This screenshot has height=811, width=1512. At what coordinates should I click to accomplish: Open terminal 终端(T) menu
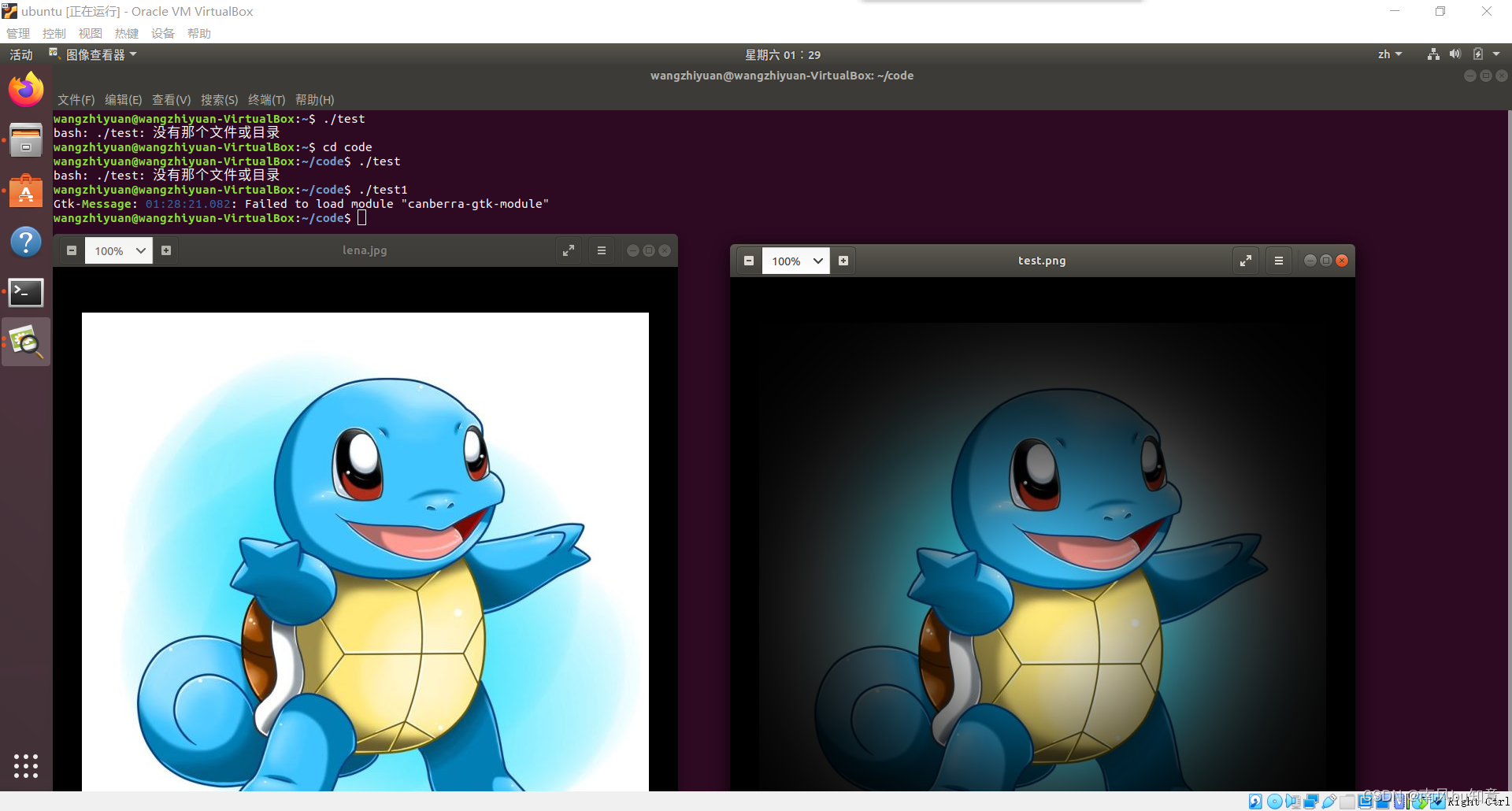[266, 100]
